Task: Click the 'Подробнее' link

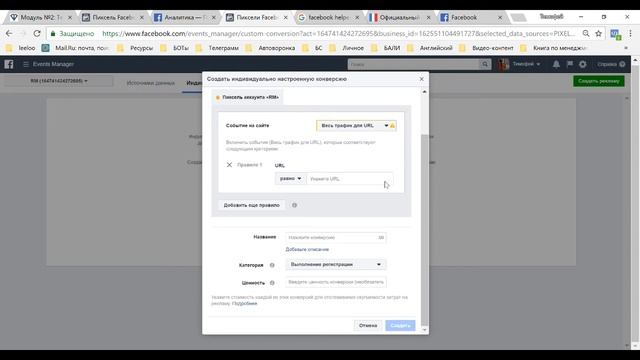Action: click(x=244, y=304)
